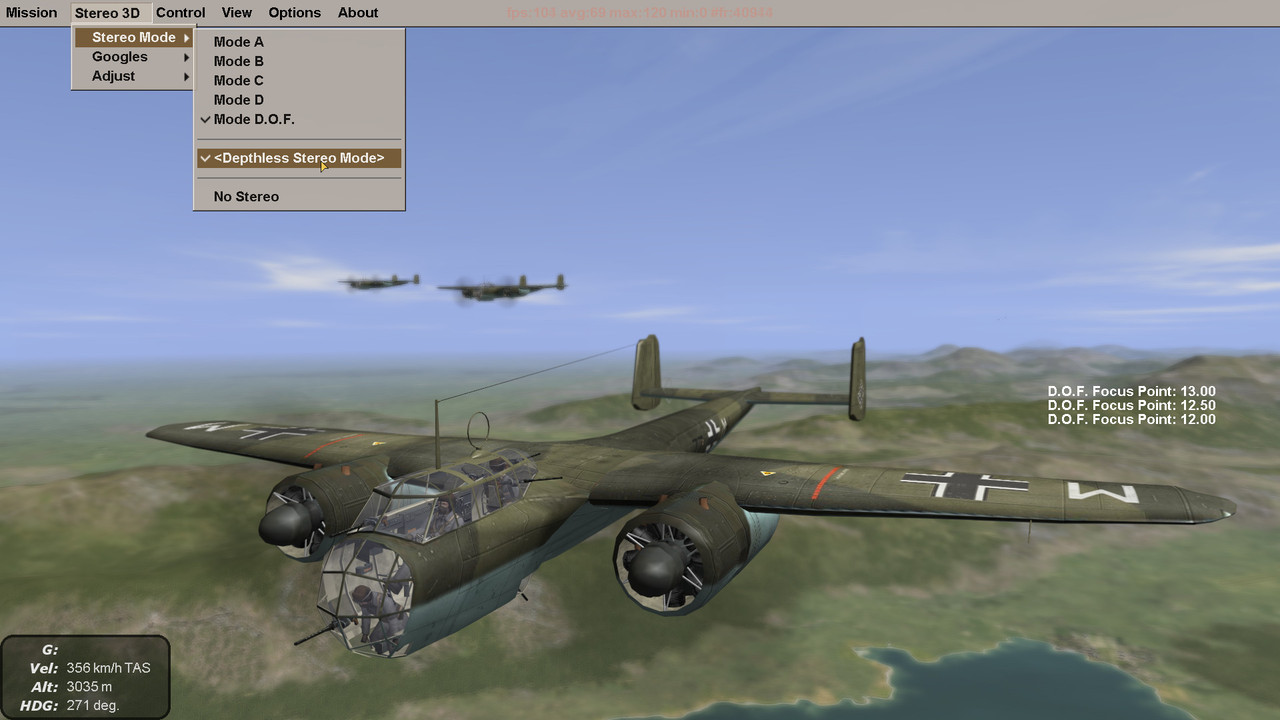The height and width of the screenshot is (720, 1280).
Task: Select Mode D stereo option
Action: 299,100
